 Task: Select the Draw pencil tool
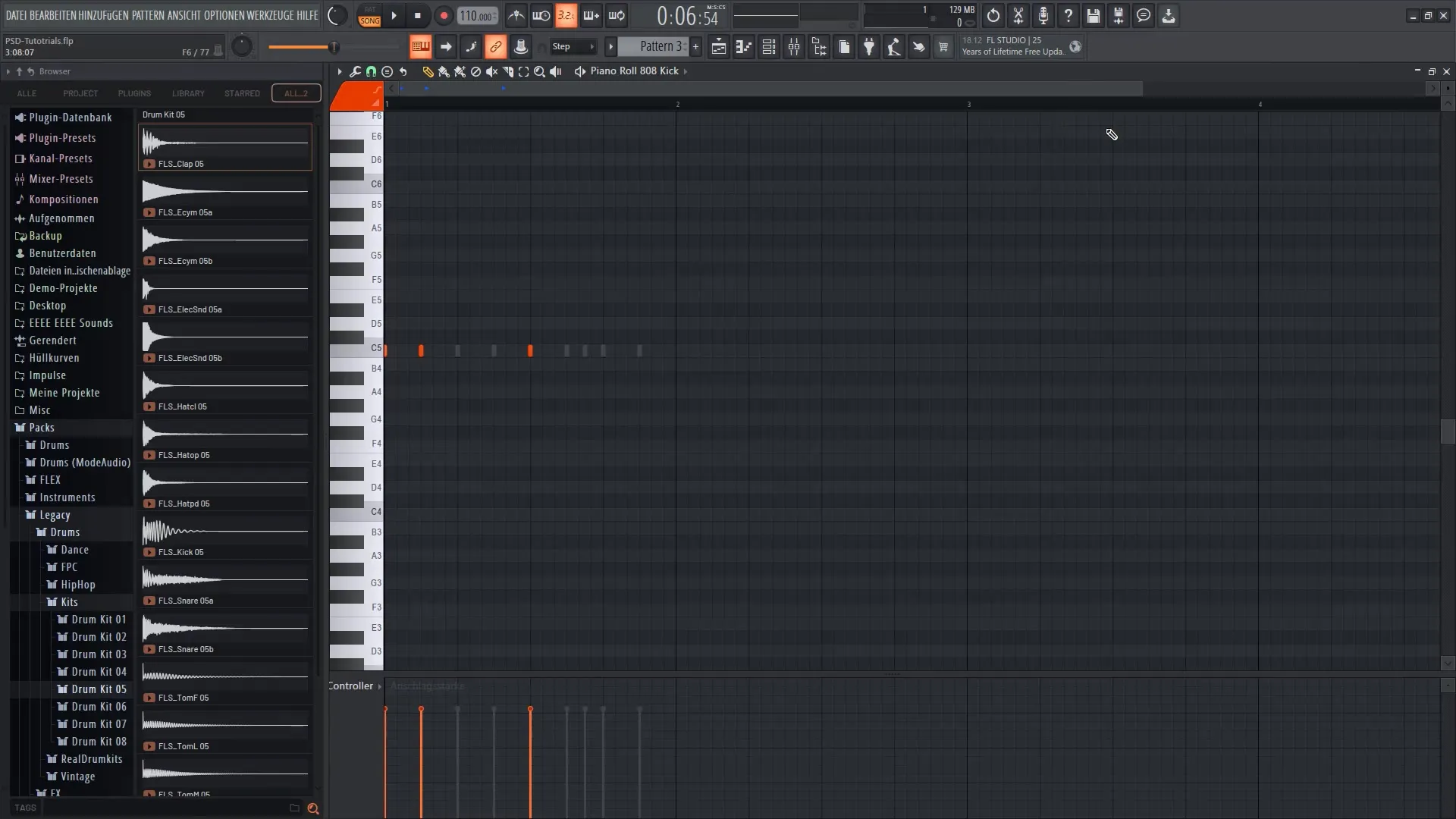428,71
